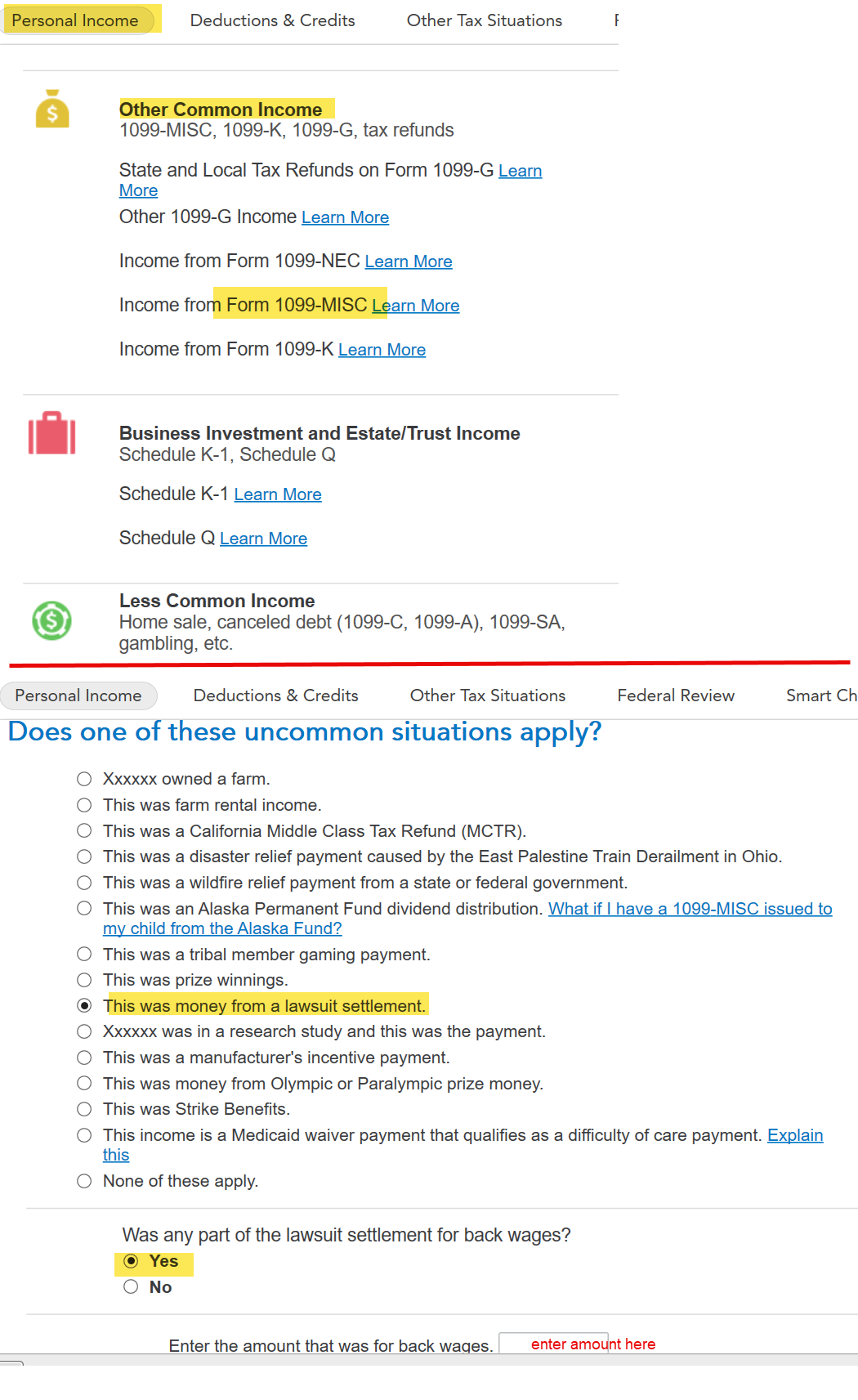Choose Olympic or Paralympic prize money option
Image resolution: width=858 pixels, height=1400 pixels.
84,1084
